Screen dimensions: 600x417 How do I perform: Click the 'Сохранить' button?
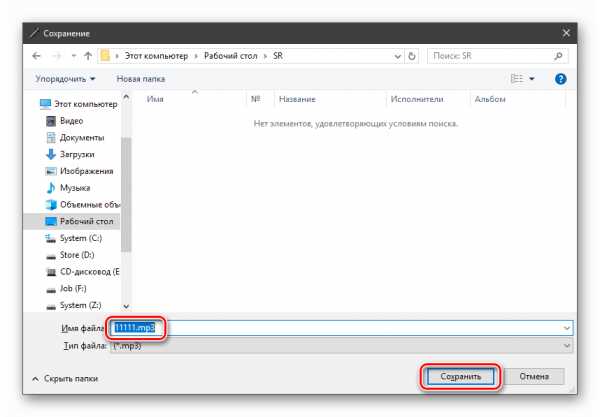point(461,377)
